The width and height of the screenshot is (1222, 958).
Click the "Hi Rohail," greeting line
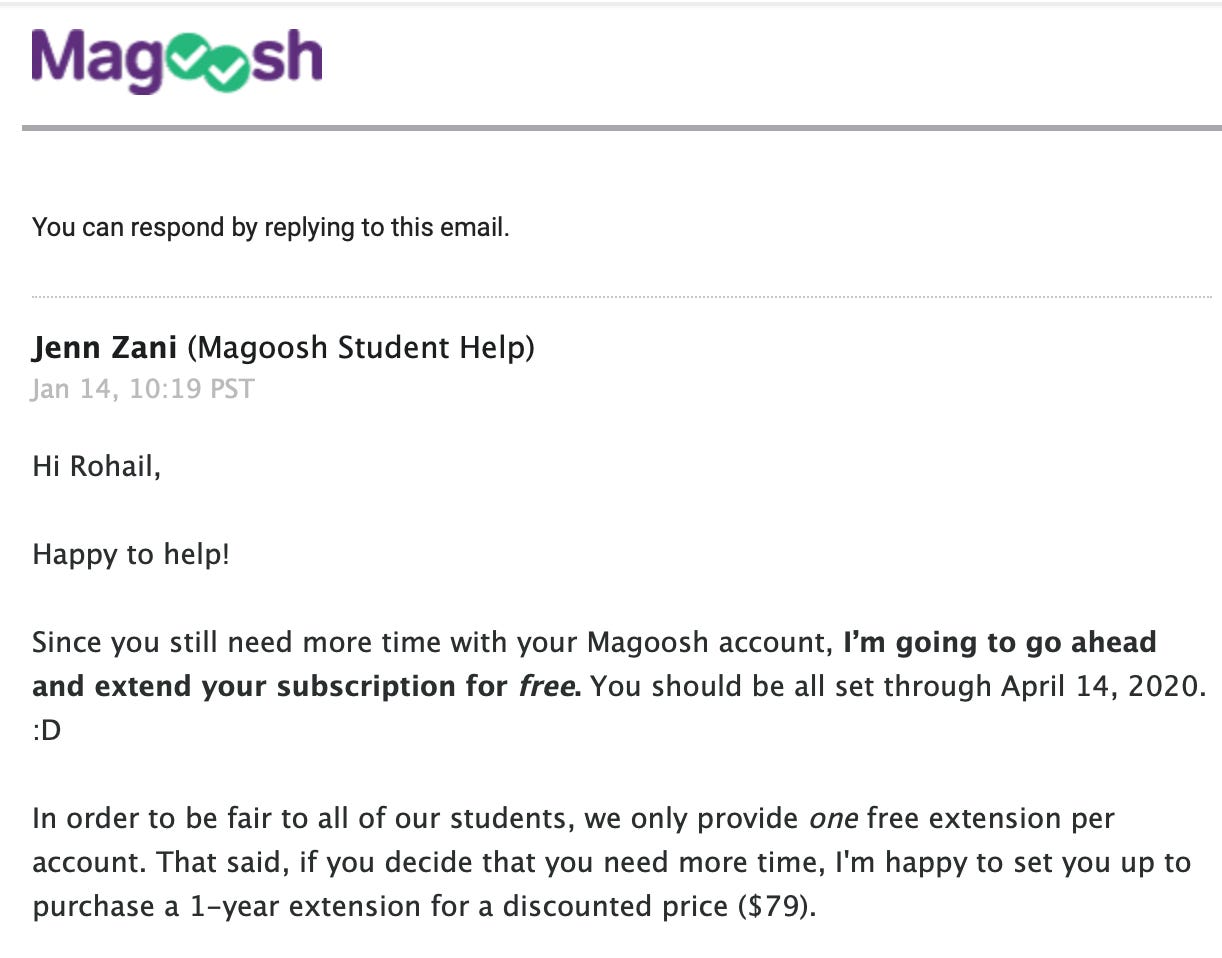click(x=96, y=466)
